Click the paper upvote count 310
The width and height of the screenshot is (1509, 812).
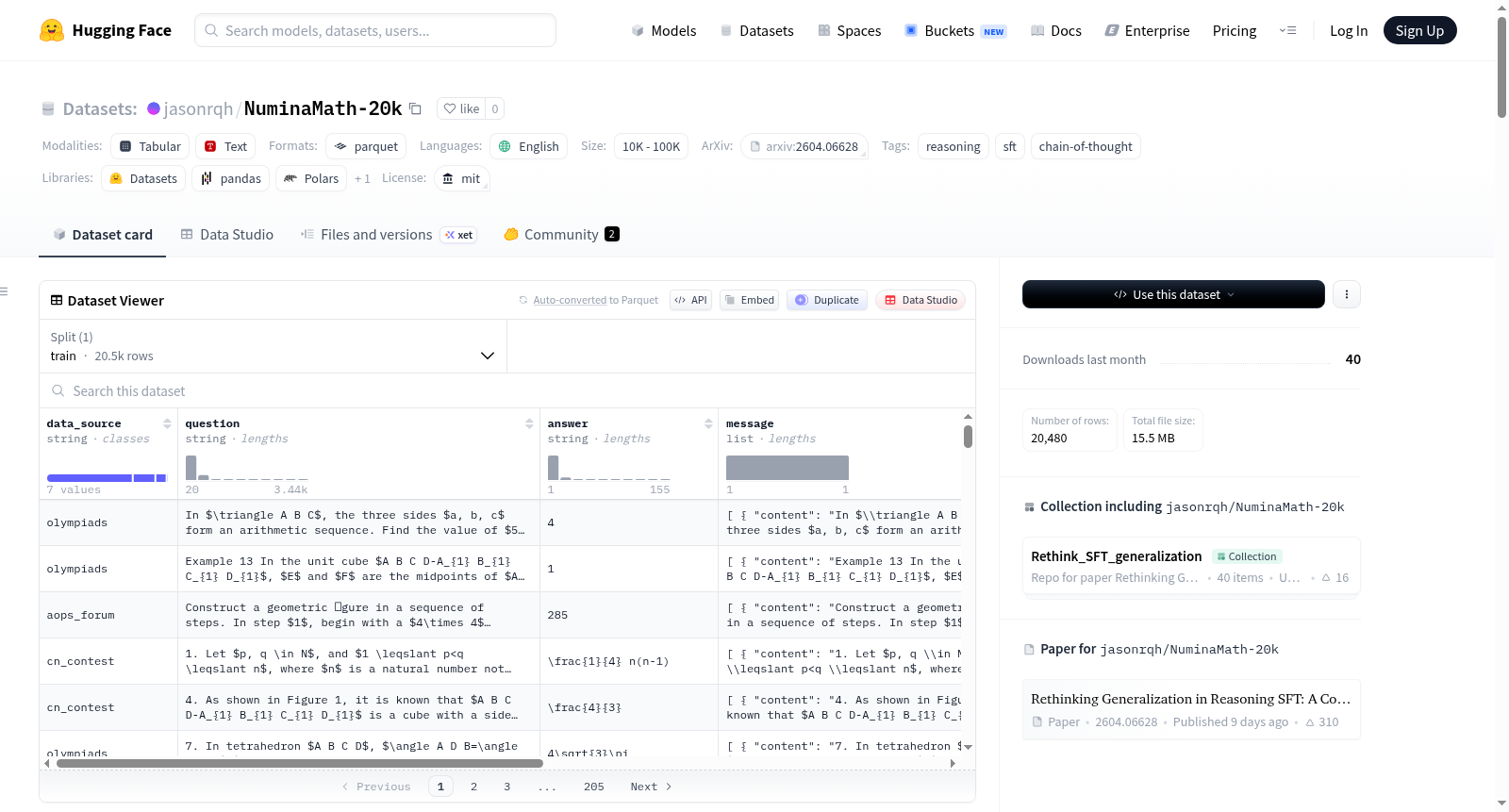pos(1322,721)
